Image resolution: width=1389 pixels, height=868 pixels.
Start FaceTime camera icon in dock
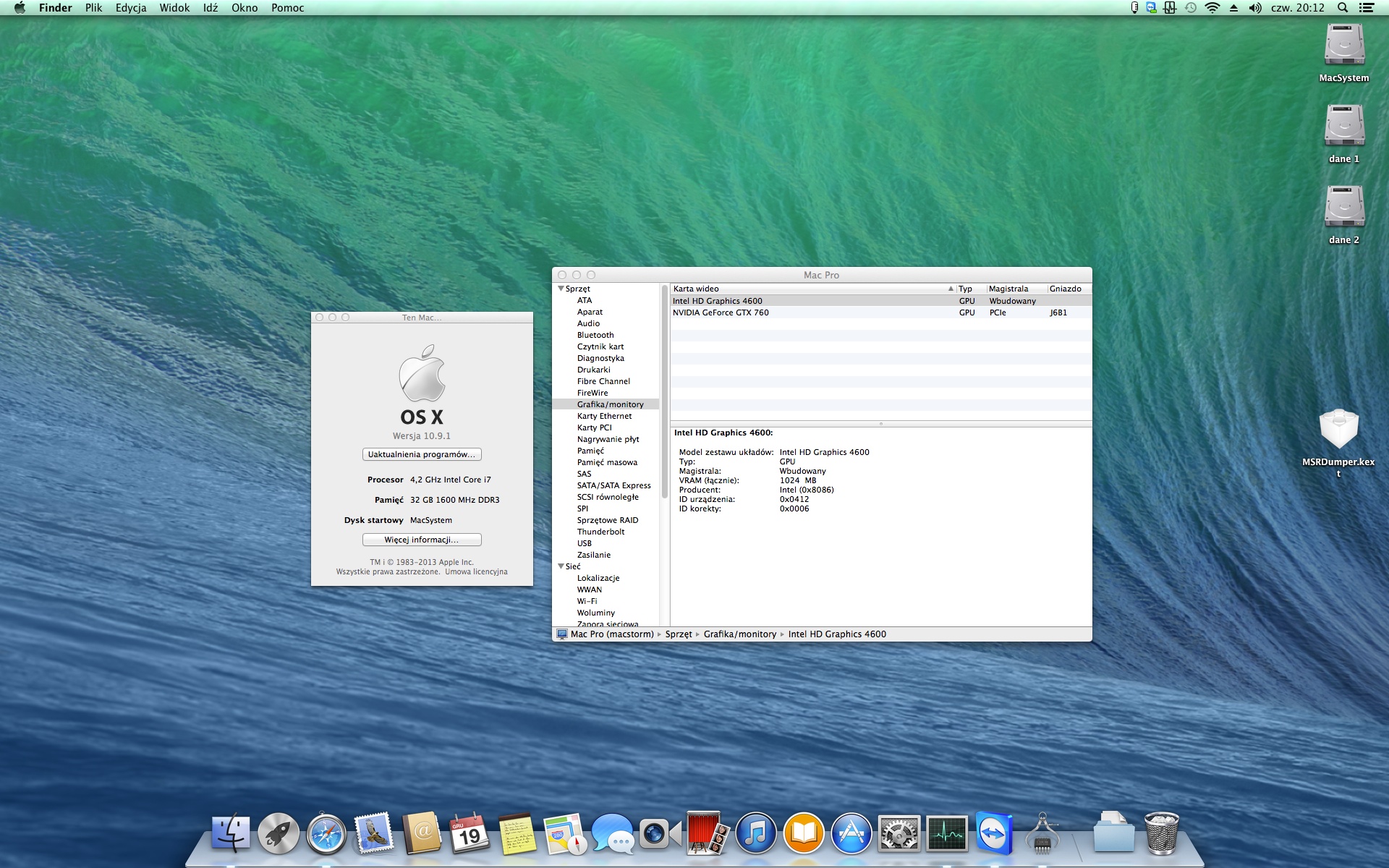660,833
